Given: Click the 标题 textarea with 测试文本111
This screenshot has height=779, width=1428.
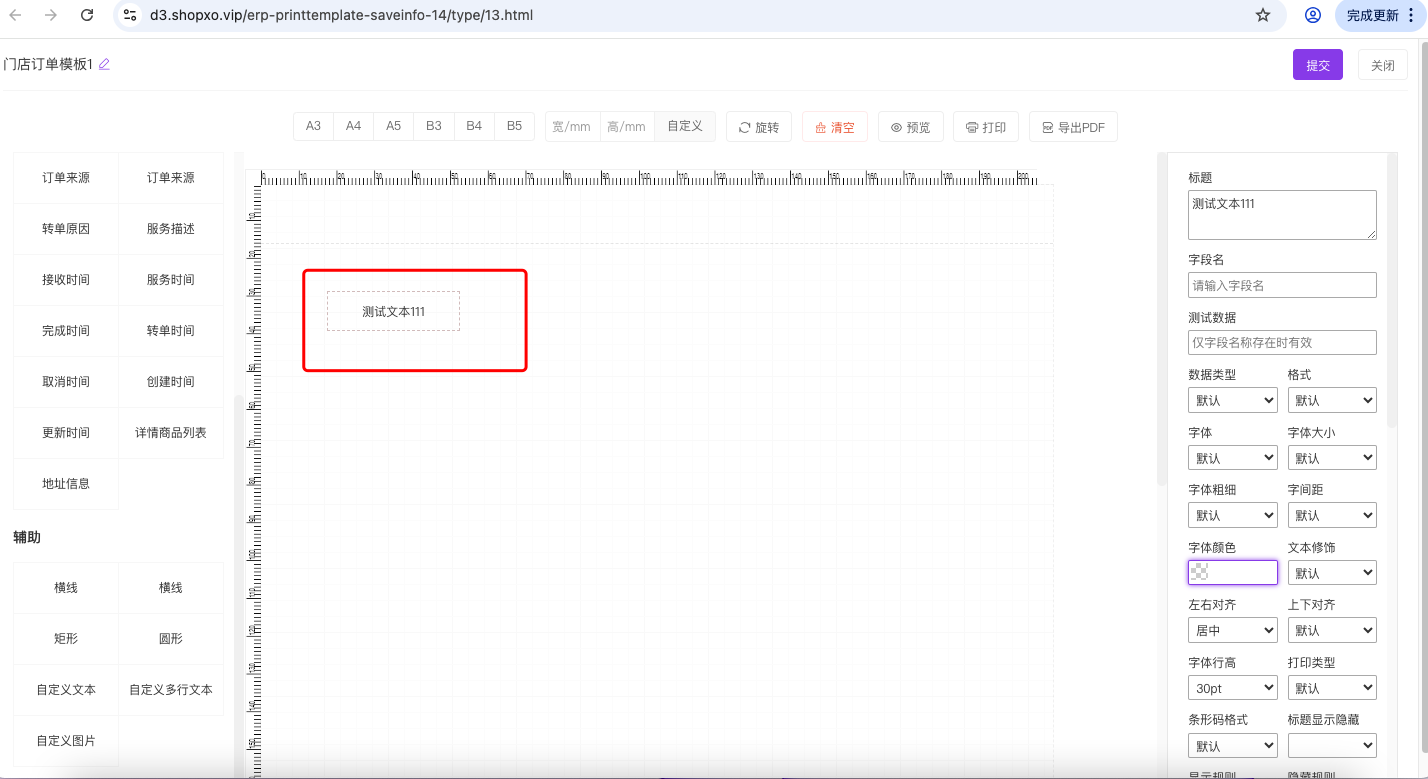Looking at the screenshot, I should point(1282,215).
